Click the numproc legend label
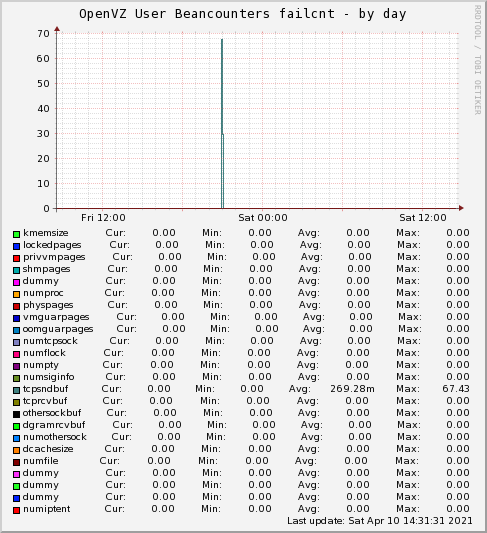Screen dimensions: 487x533 coord(43,293)
